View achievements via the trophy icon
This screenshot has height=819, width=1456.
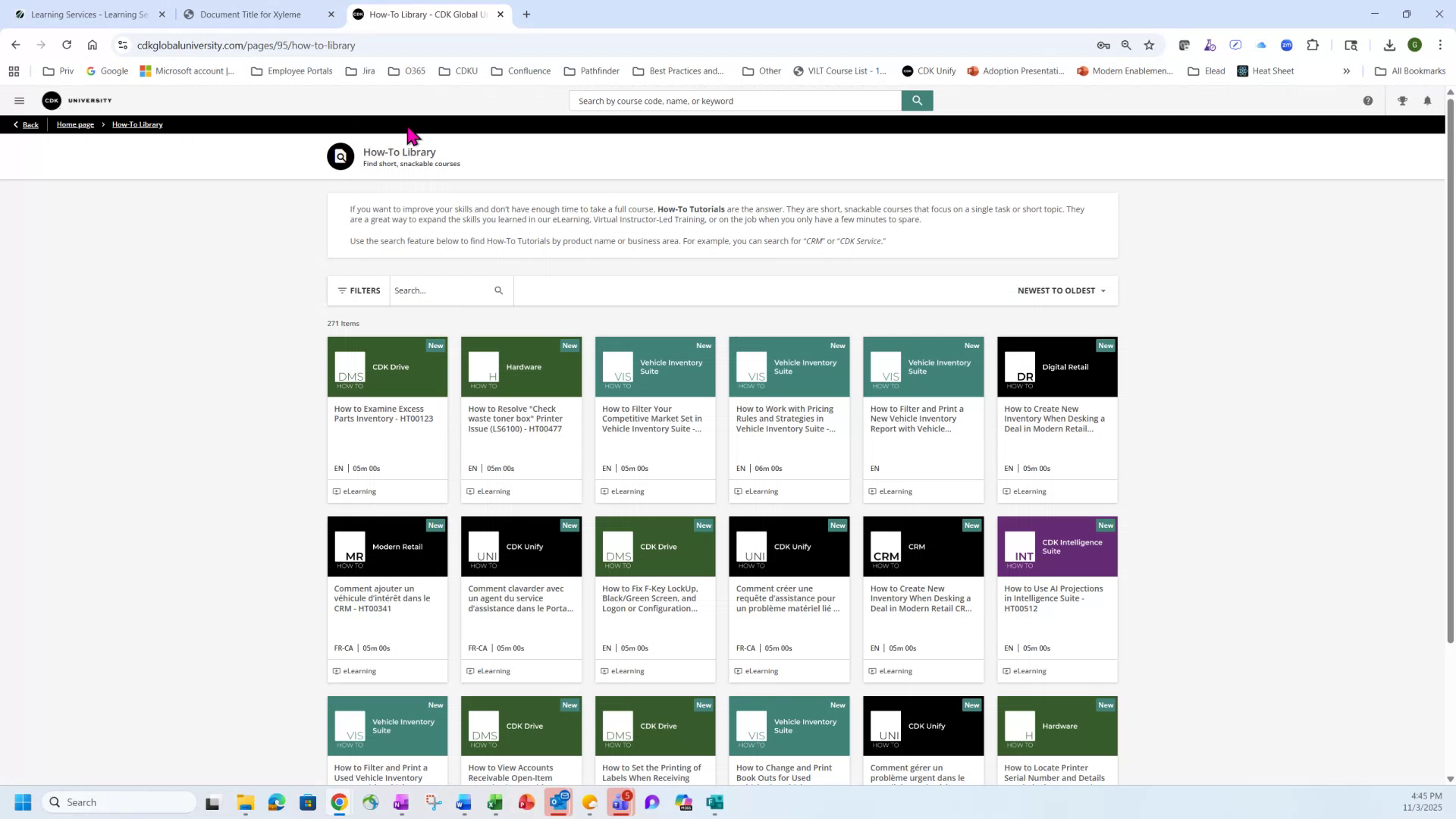[1401, 100]
